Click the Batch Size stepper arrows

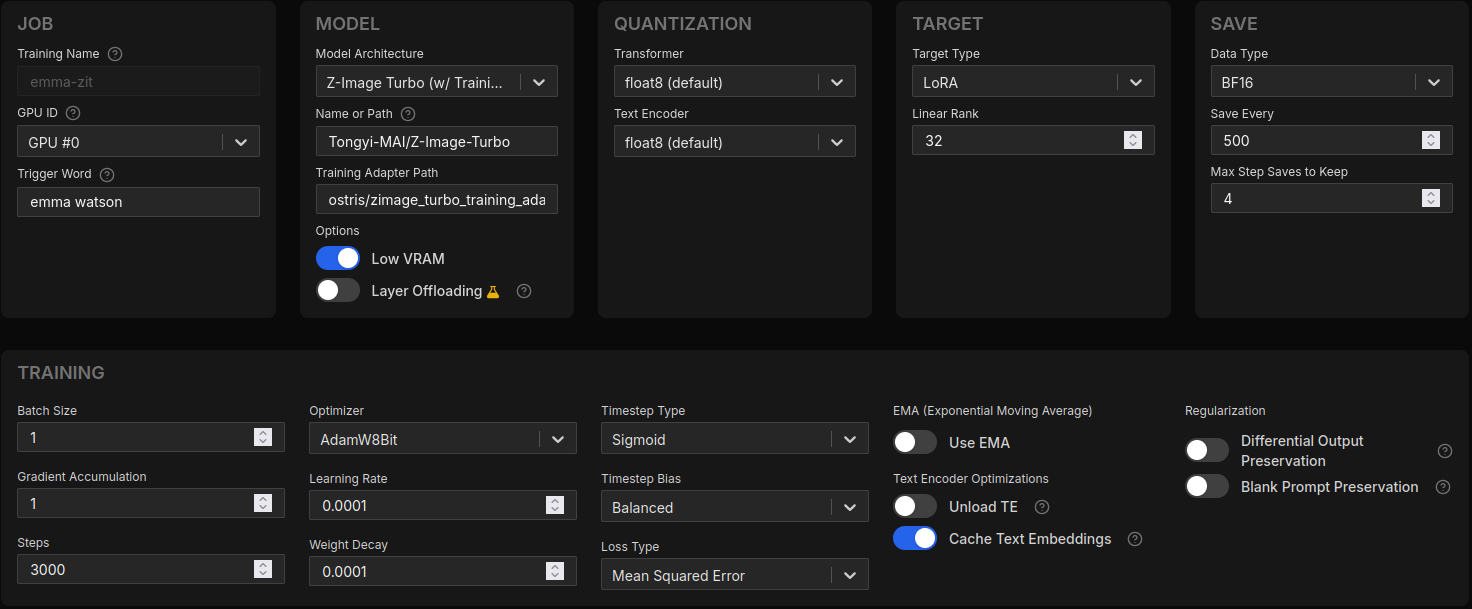click(263, 437)
